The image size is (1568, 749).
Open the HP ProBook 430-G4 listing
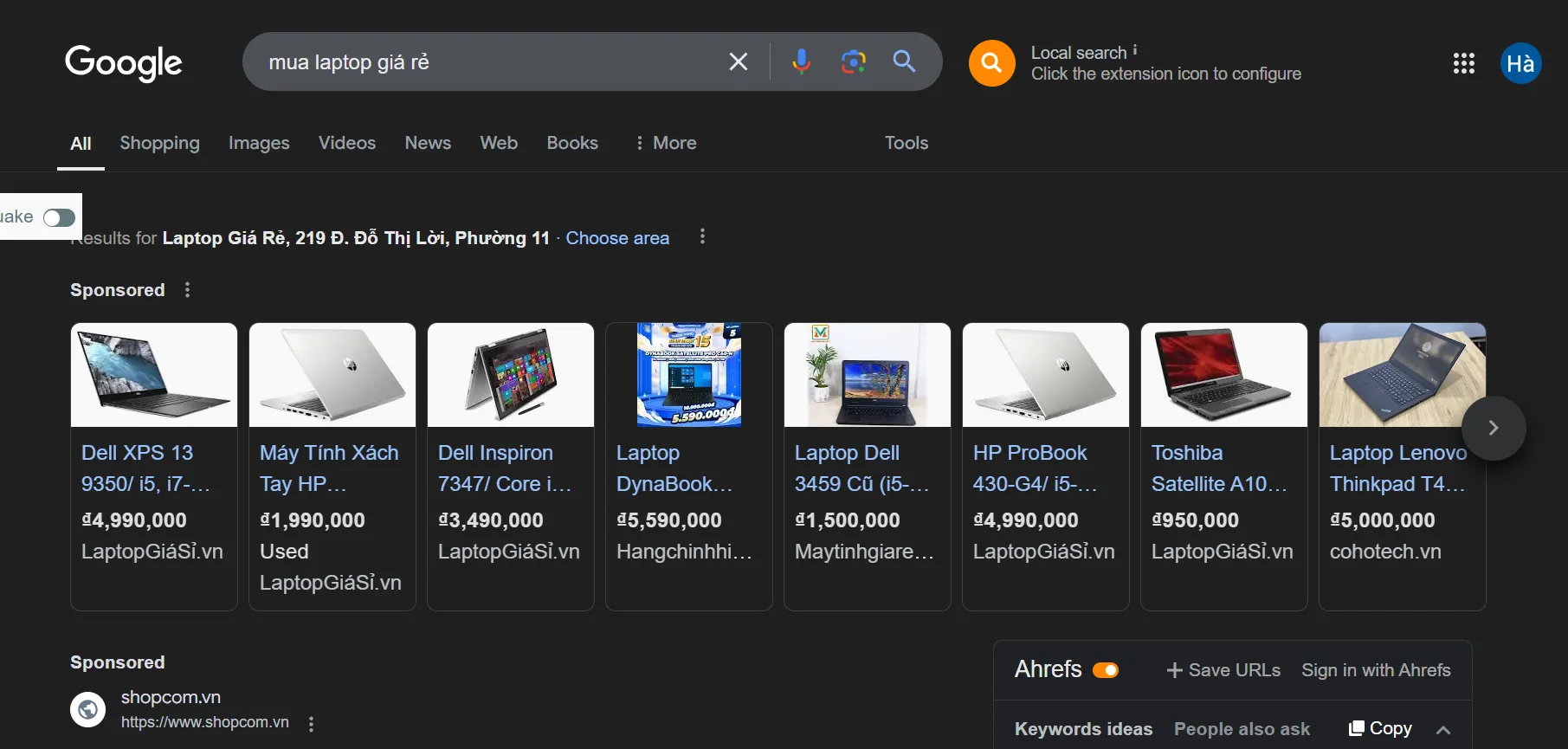(1035, 468)
